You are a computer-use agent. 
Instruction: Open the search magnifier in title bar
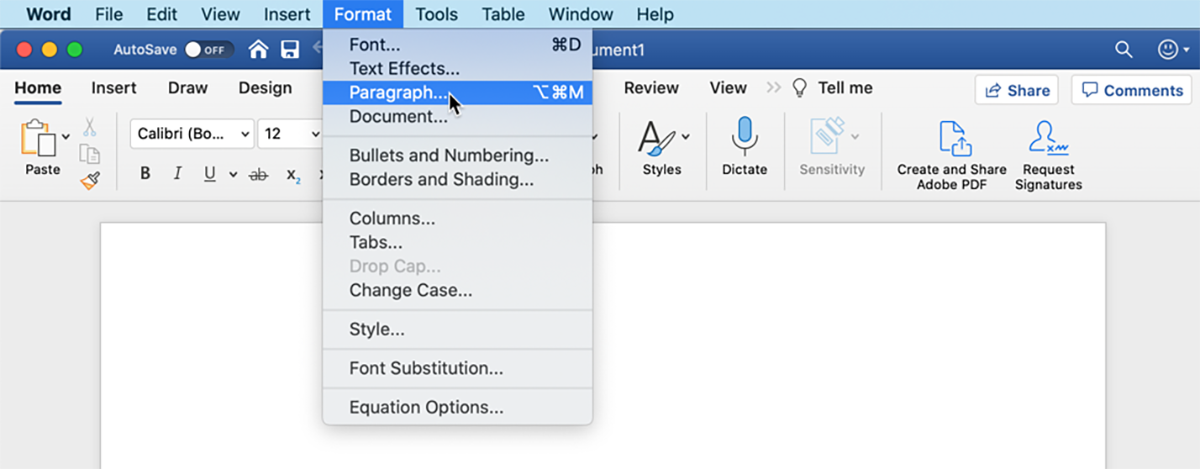pos(1124,49)
